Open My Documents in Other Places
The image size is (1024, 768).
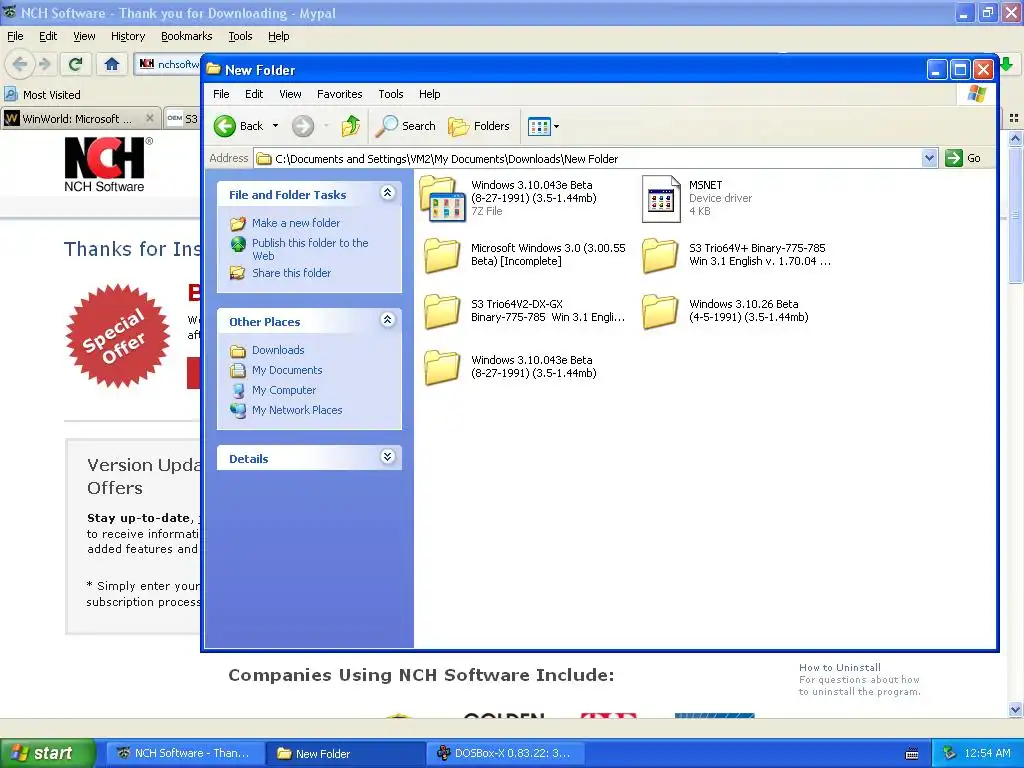(x=287, y=370)
